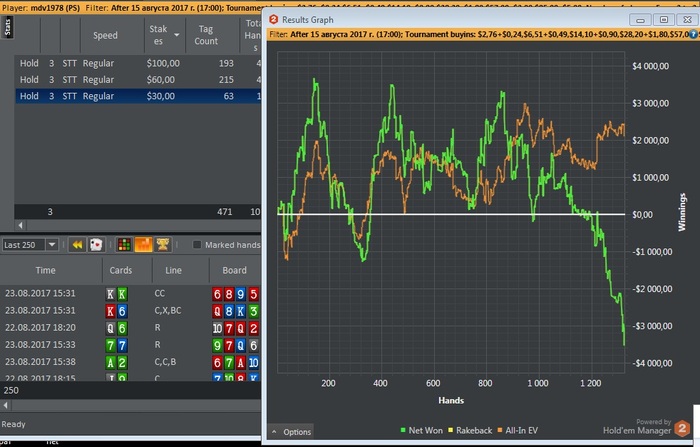Image resolution: width=700 pixels, height=447 pixels.
Task: Click the K K hole cards in first row
Action: pyautogui.click(x=116, y=294)
